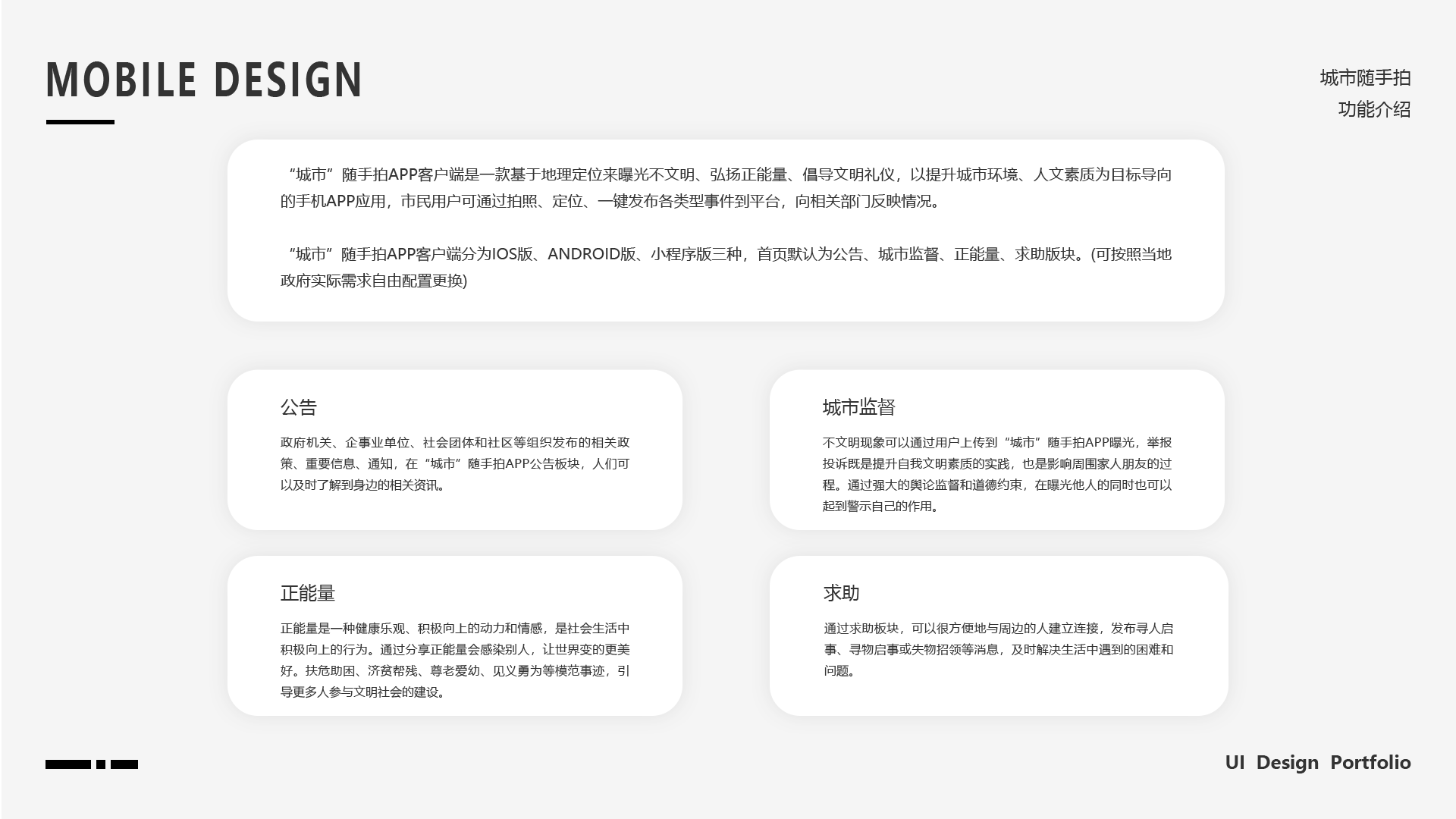Click intro paragraph mentioning IOS版、ANDROID版
The image size is (1456, 819).
point(726,267)
